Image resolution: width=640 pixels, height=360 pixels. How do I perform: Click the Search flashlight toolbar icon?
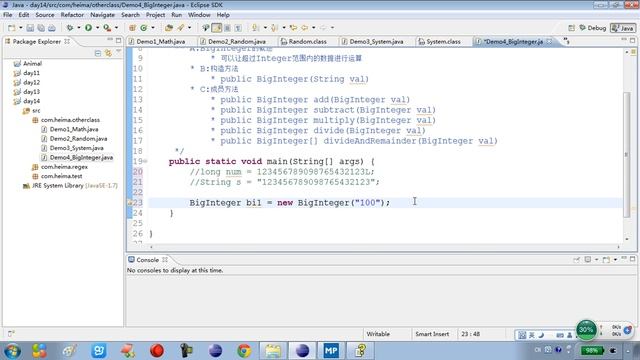tap(180, 28)
